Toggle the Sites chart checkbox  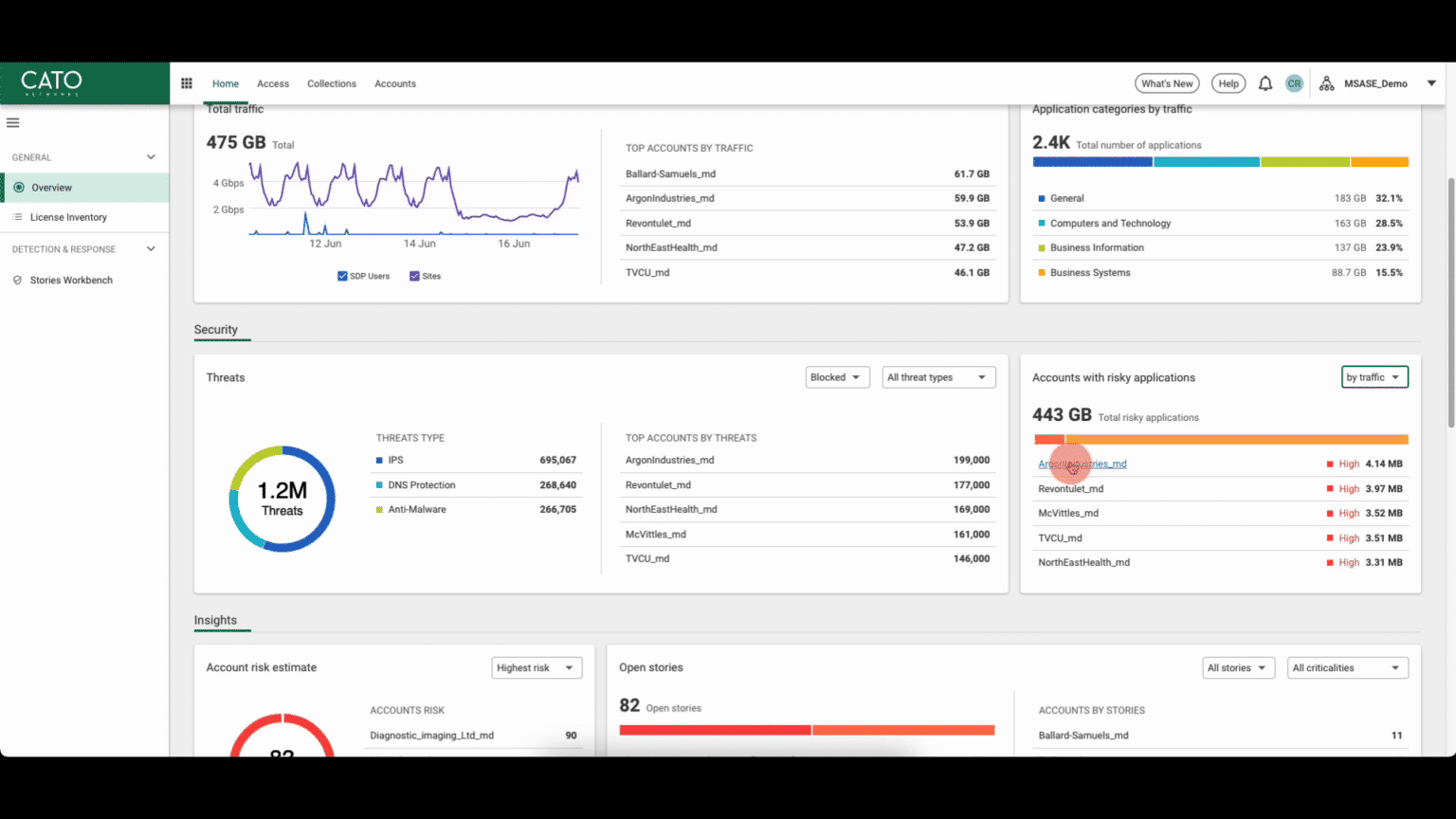[414, 276]
